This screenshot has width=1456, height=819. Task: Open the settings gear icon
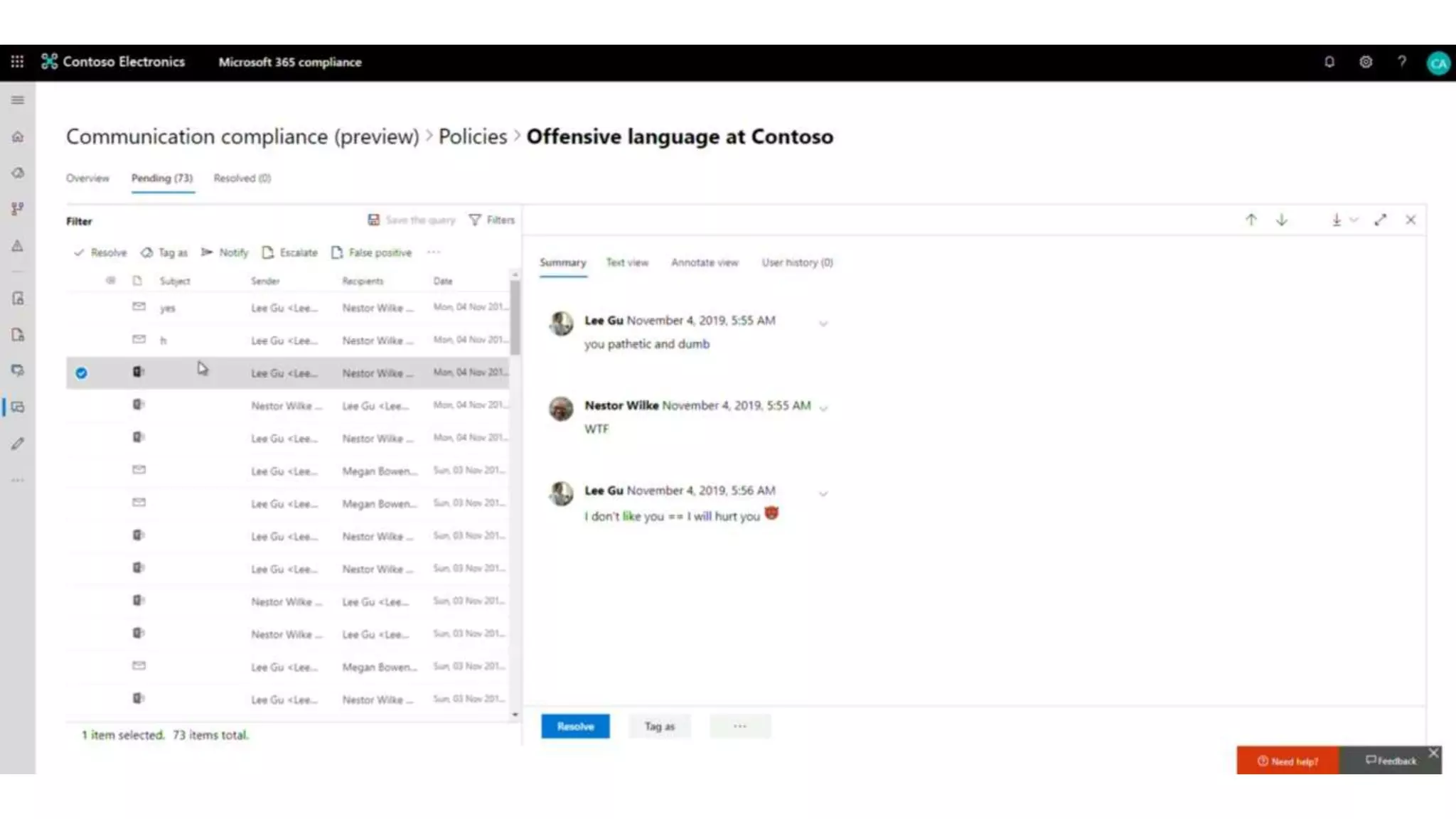tap(1365, 62)
